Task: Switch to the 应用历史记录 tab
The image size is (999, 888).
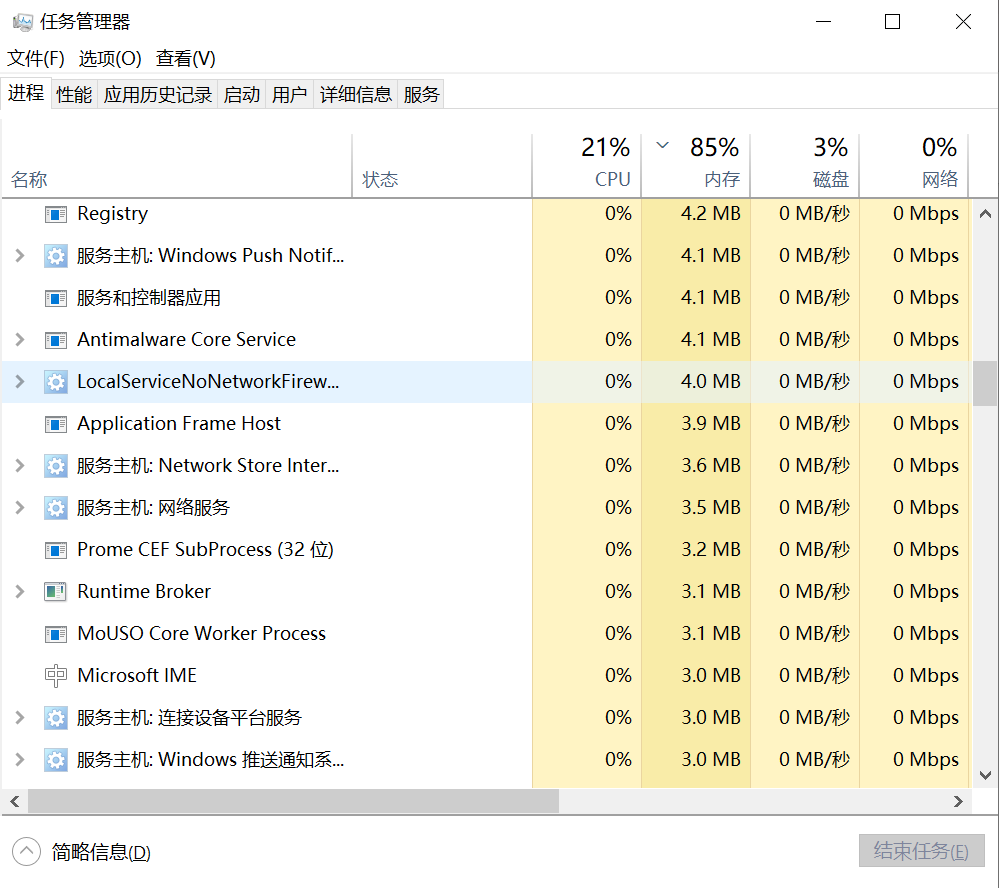Action: (157, 95)
